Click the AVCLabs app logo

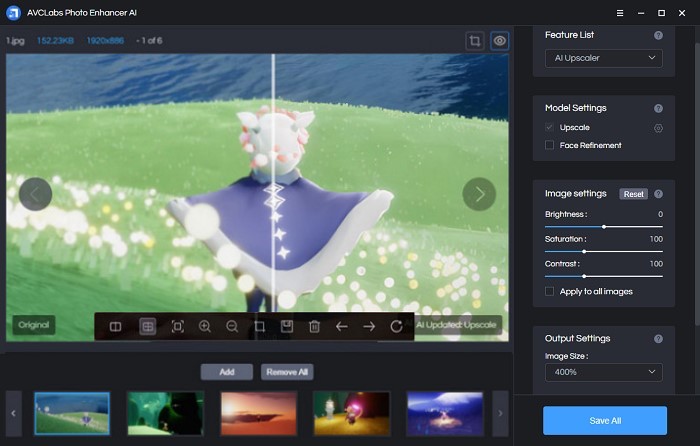[13, 13]
